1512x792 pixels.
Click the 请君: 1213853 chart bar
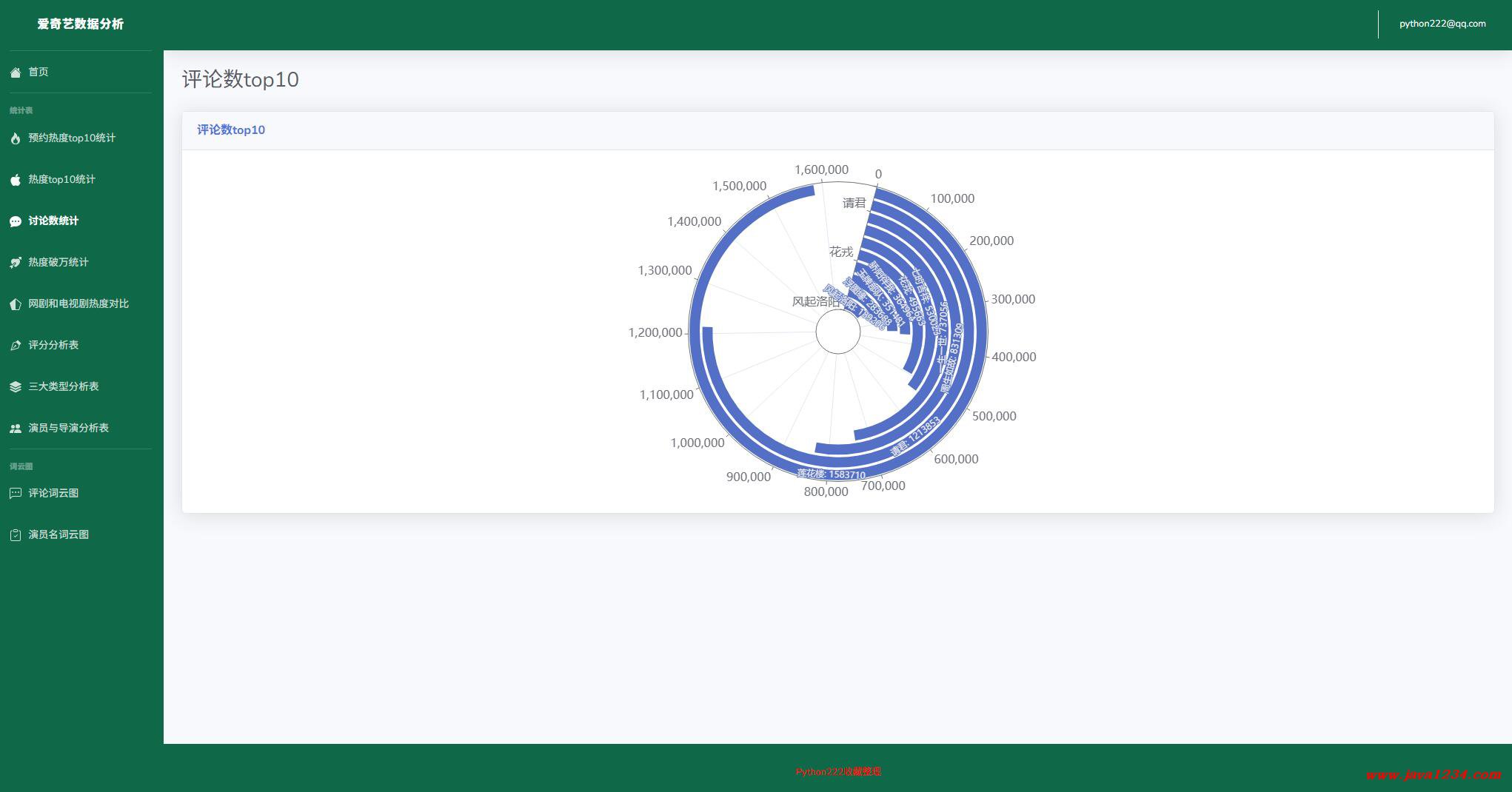[915, 437]
